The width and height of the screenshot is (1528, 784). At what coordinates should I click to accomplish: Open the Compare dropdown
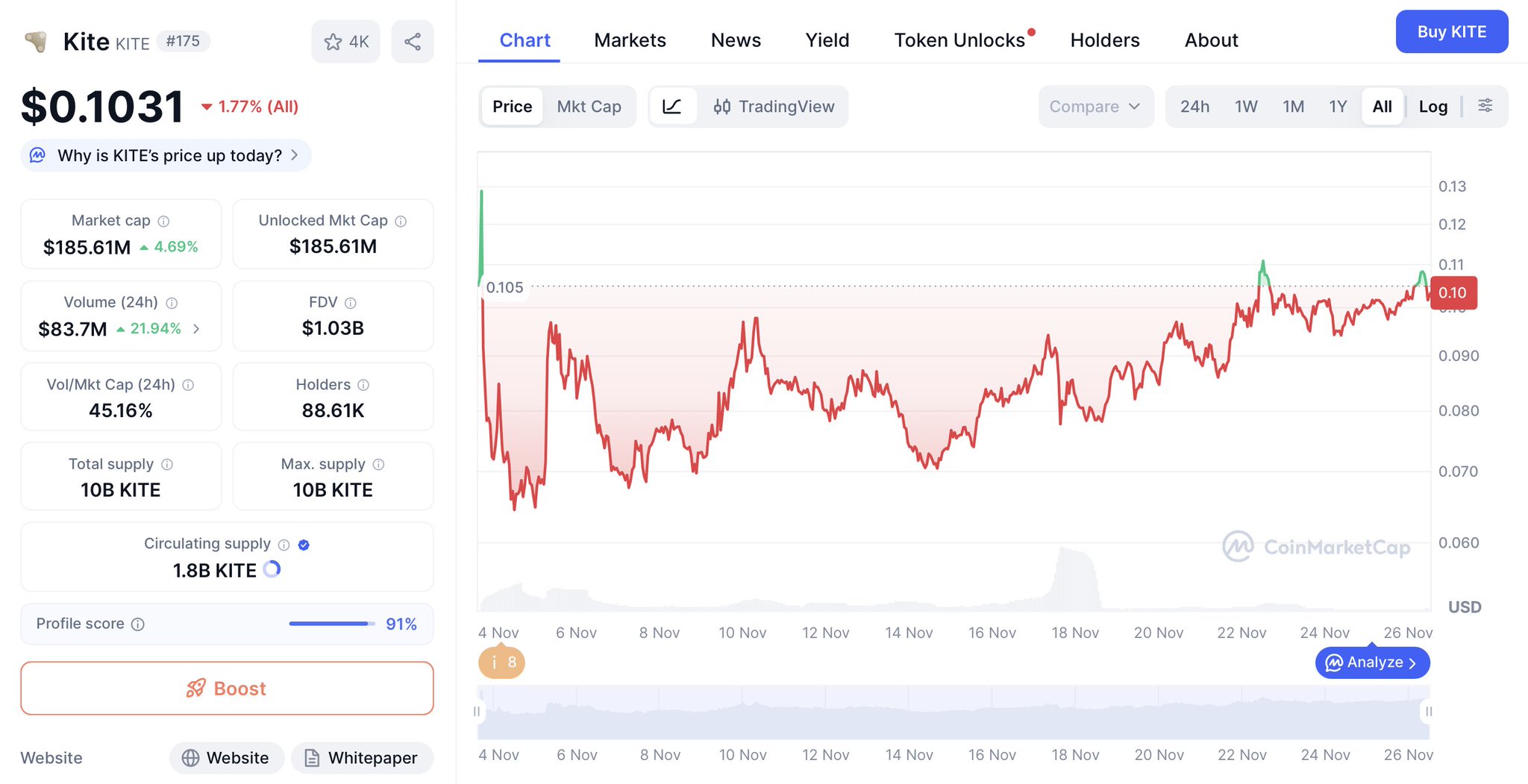(x=1095, y=107)
